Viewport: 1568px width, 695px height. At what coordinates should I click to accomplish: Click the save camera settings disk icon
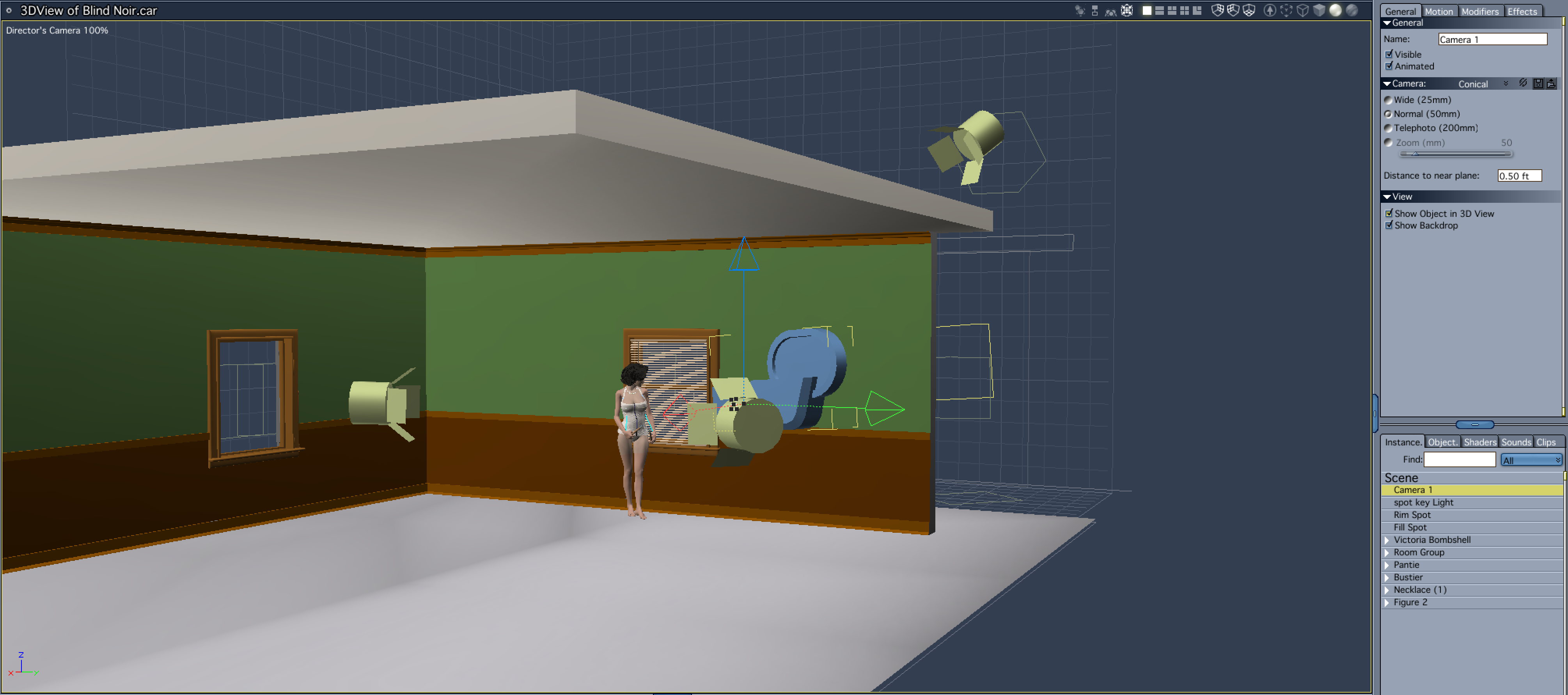pyautogui.click(x=1538, y=83)
